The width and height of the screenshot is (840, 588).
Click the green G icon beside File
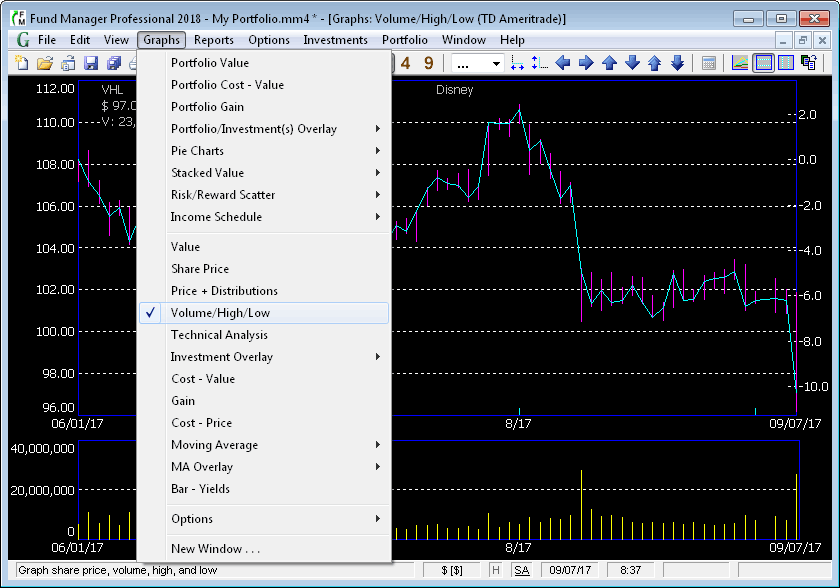(x=22, y=40)
